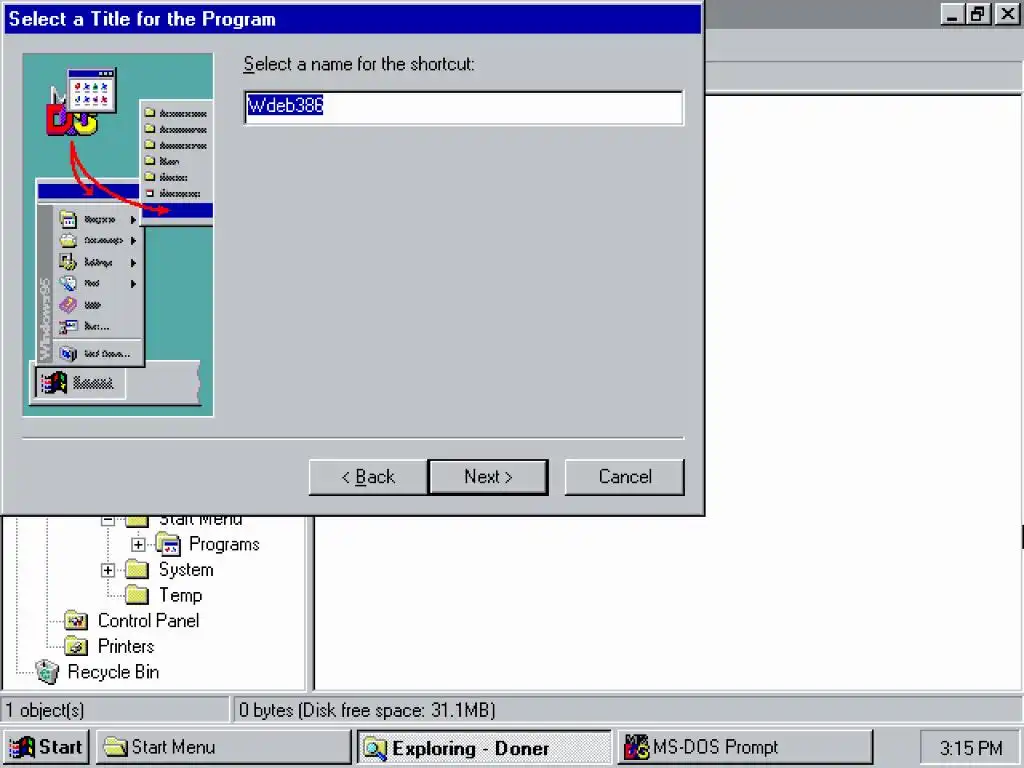The width and height of the screenshot is (1024, 768).
Task: Click the shortcut name field containing Wdeb386
Action: coord(464,107)
